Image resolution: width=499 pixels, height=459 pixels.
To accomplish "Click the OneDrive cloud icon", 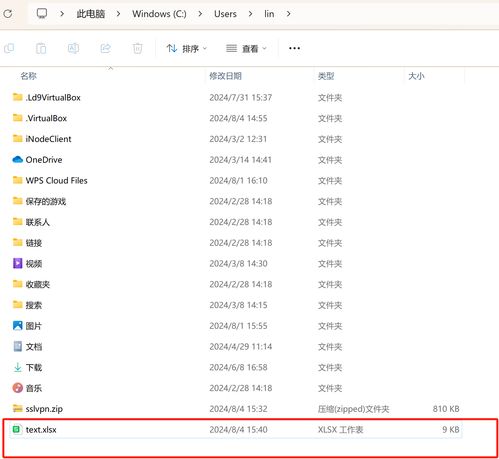I will (x=17, y=159).
